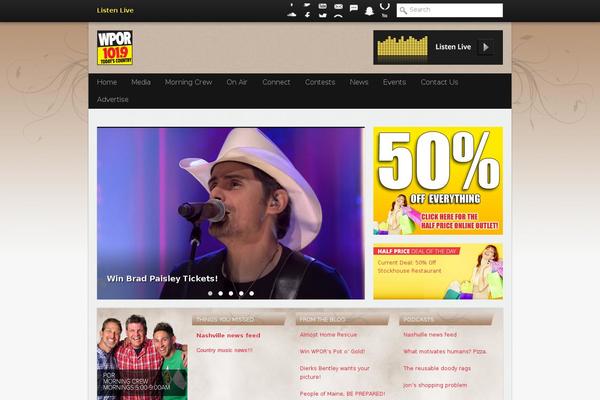
Task: Click the From The Blog header
Action: (x=342, y=319)
